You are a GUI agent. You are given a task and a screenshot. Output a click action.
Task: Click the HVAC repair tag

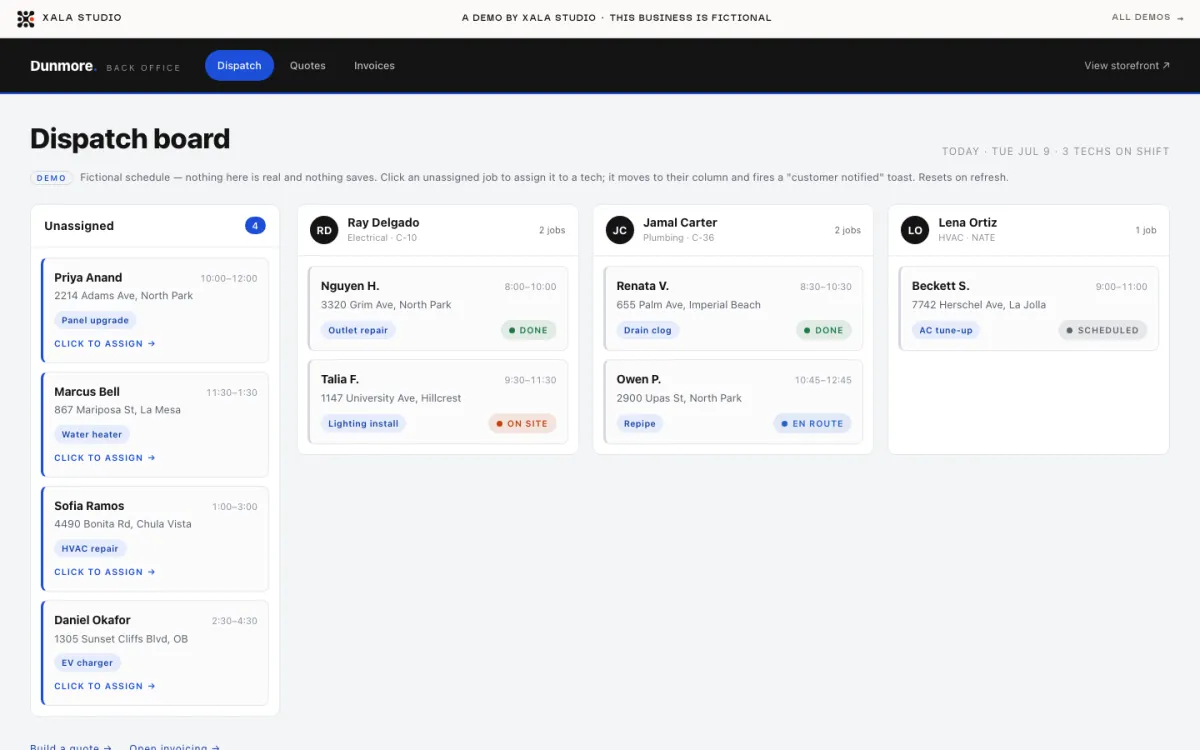(x=90, y=549)
